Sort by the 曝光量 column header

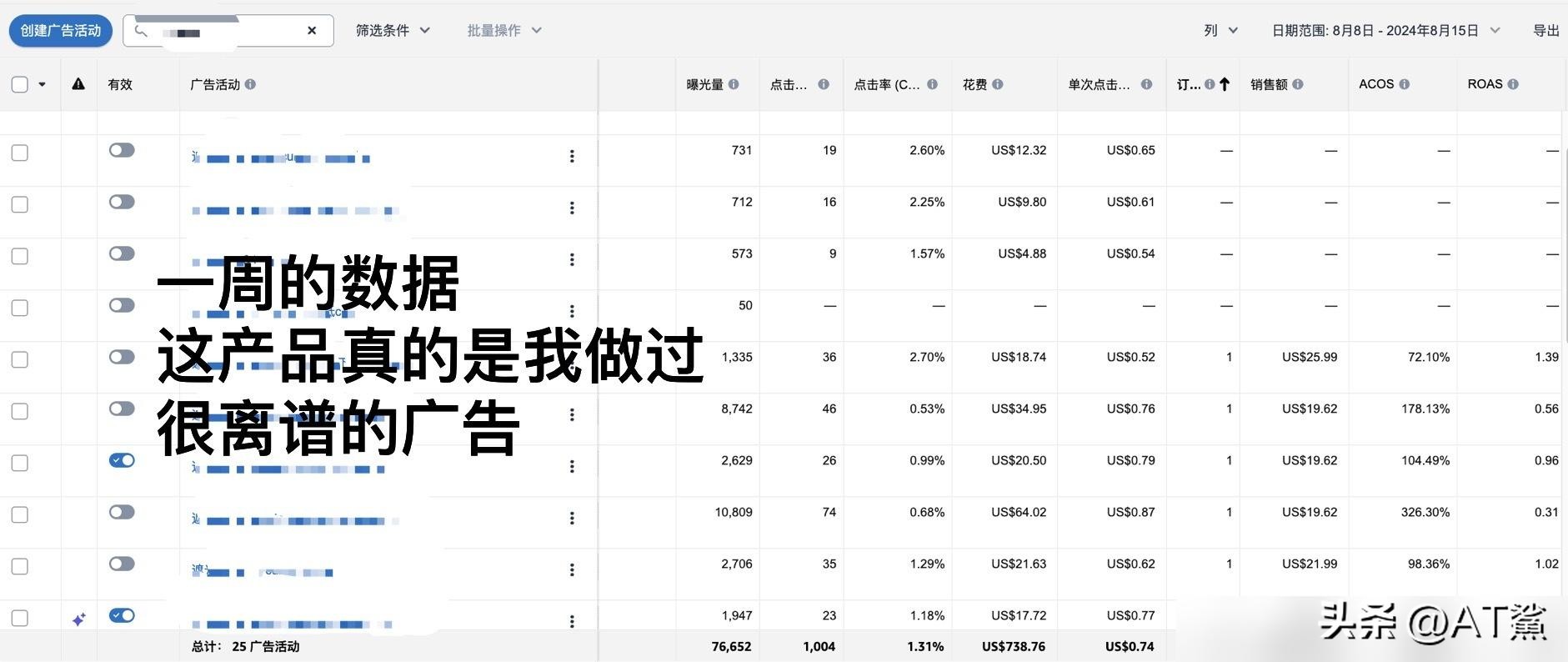[705, 84]
